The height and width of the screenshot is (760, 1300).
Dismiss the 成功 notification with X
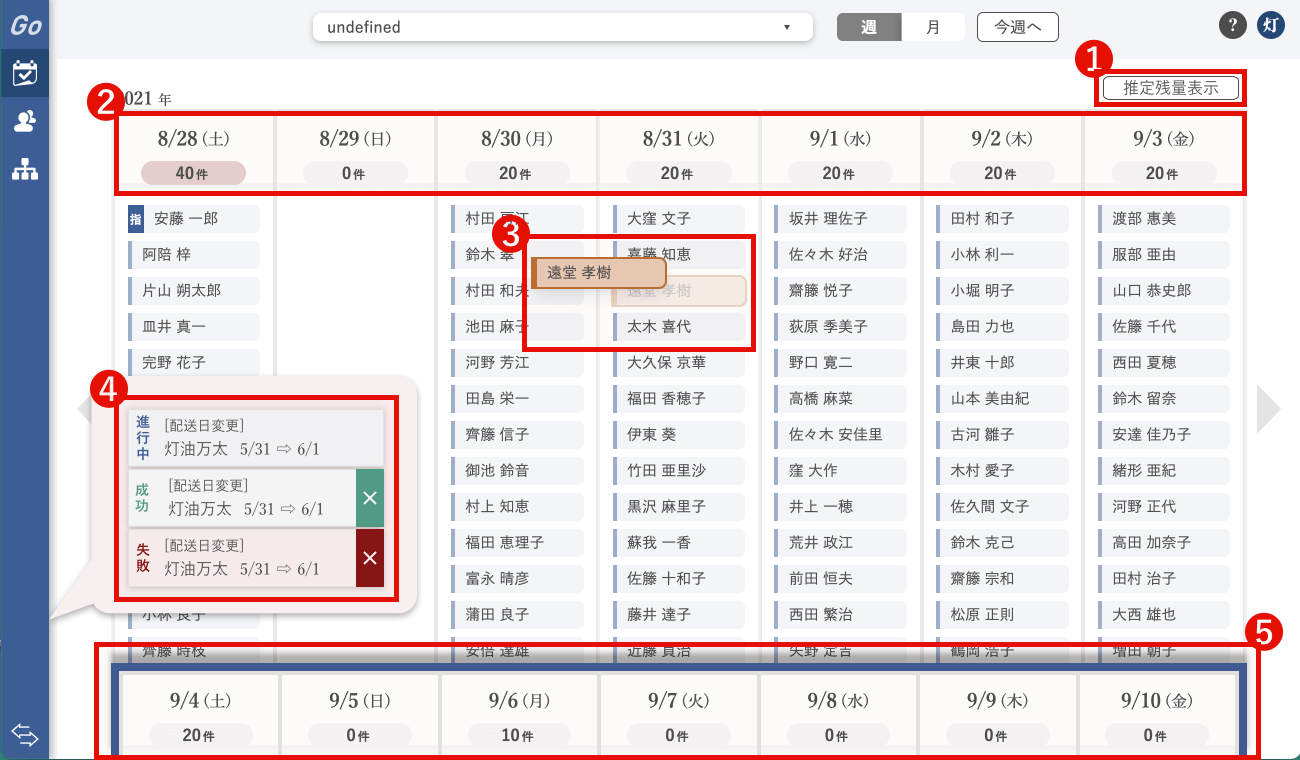point(370,498)
